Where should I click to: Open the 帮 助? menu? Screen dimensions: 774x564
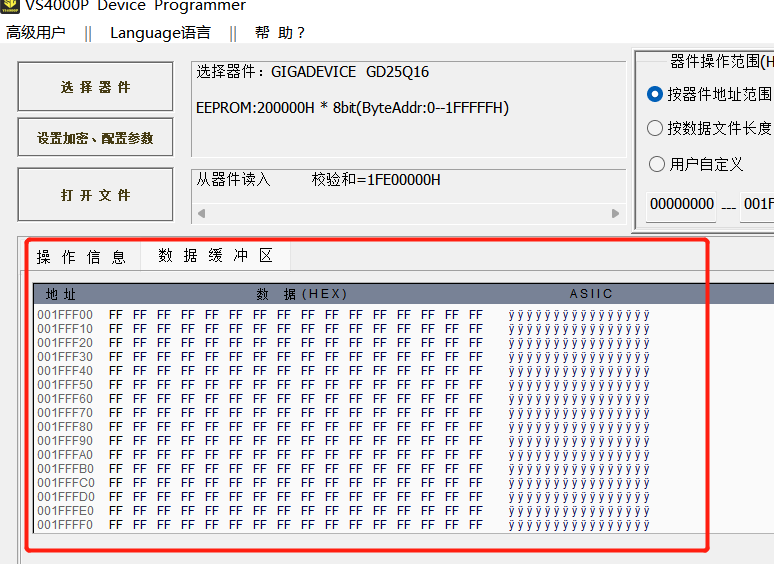(x=279, y=33)
